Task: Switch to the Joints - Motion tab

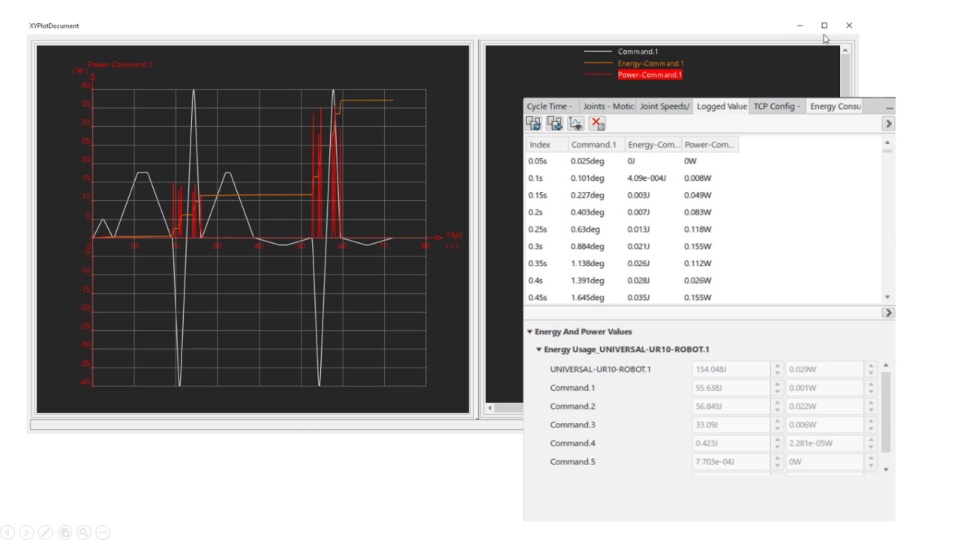Action: [x=607, y=107]
